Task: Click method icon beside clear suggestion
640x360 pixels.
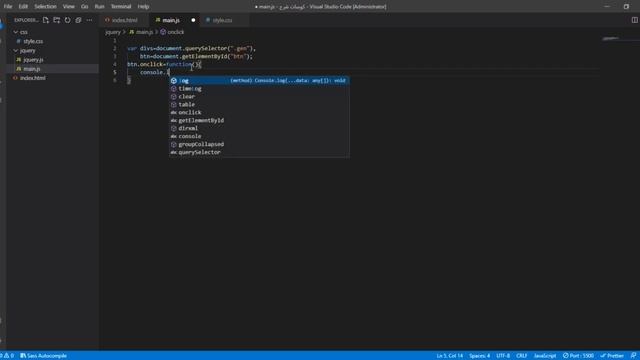Action: coord(174,97)
